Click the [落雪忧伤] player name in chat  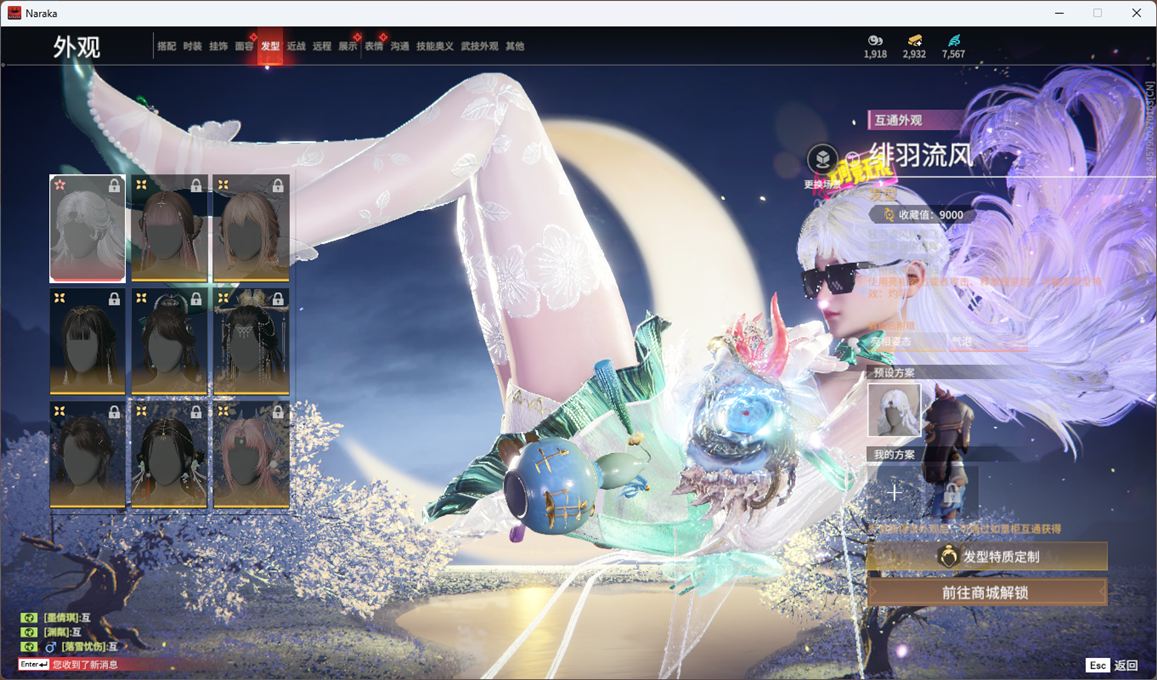point(83,647)
